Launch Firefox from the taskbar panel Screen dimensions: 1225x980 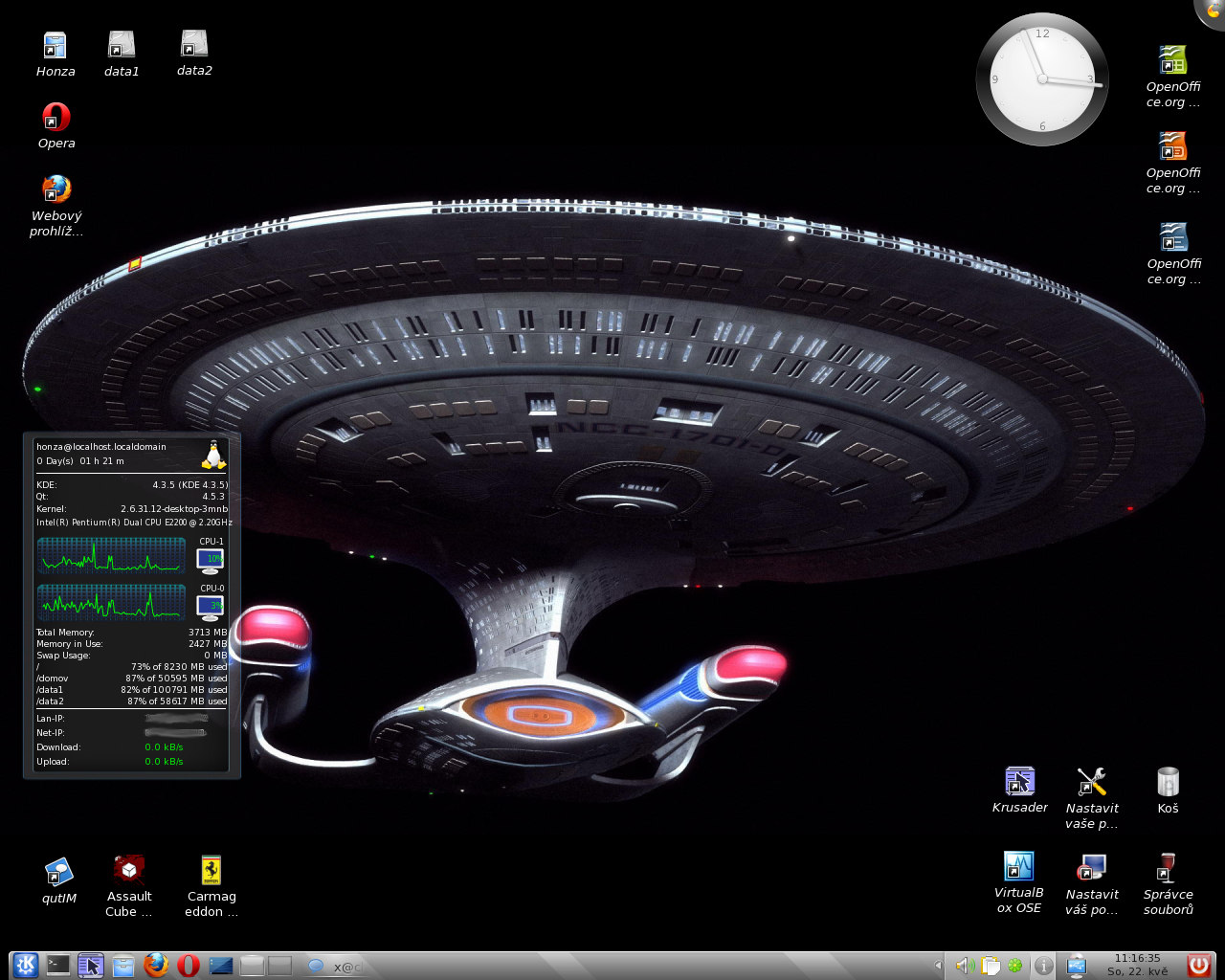(x=156, y=966)
